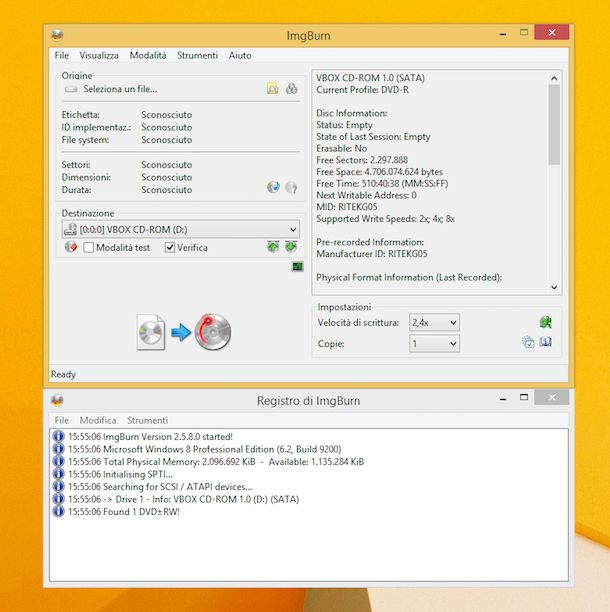Click the 'Free Sectors: 2.297.888' line

click(362, 160)
